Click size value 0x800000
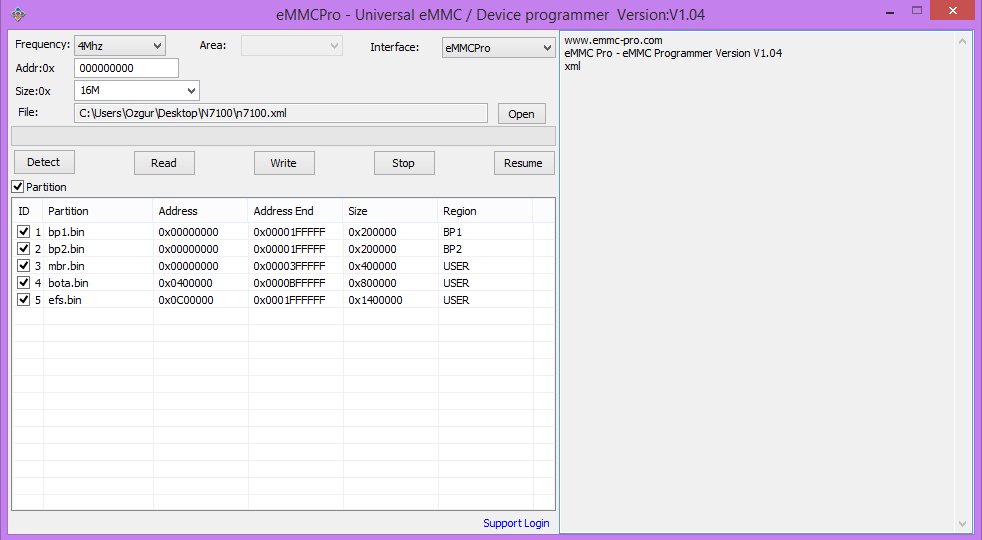The width and height of the screenshot is (982, 540). (x=373, y=283)
